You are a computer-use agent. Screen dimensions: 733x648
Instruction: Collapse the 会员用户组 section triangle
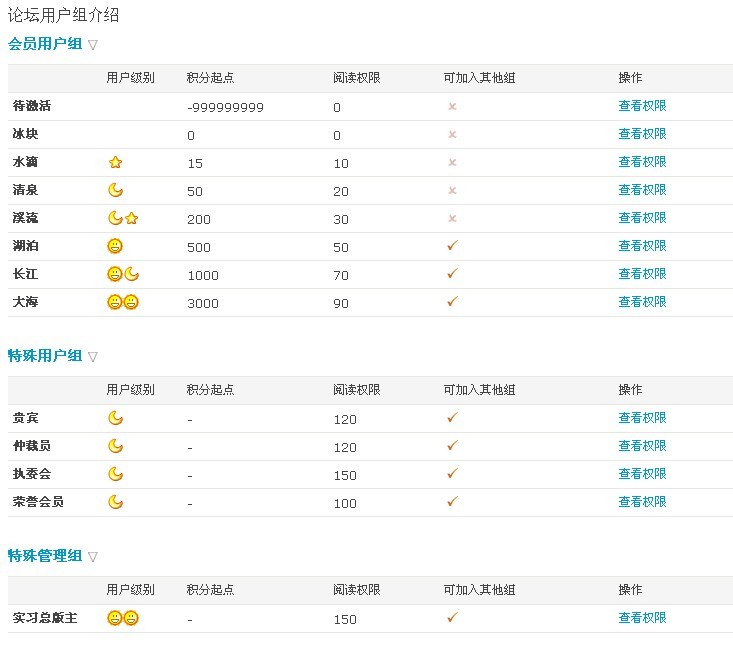click(93, 45)
